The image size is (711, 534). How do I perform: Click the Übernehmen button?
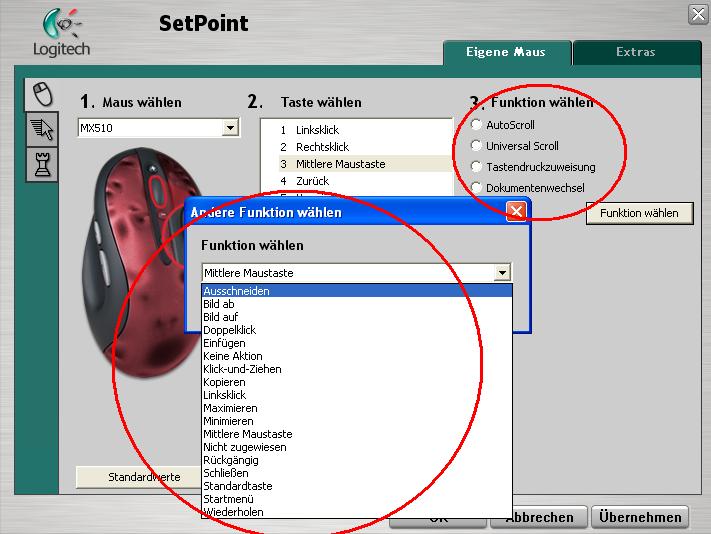click(640, 517)
